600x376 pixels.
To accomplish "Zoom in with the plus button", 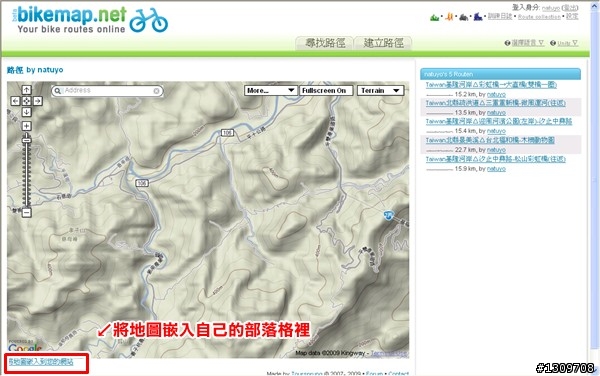I will pyautogui.click(x=26, y=126).
